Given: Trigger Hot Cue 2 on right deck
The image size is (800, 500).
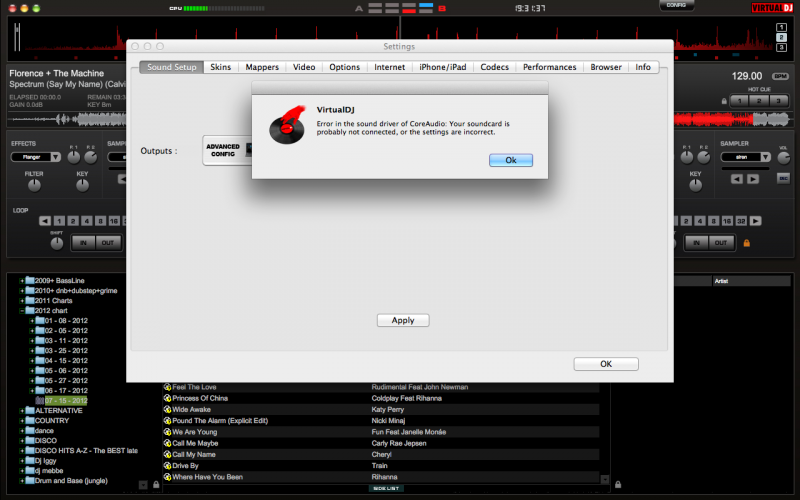Looking at the screenshot, I should click(759, 101).
